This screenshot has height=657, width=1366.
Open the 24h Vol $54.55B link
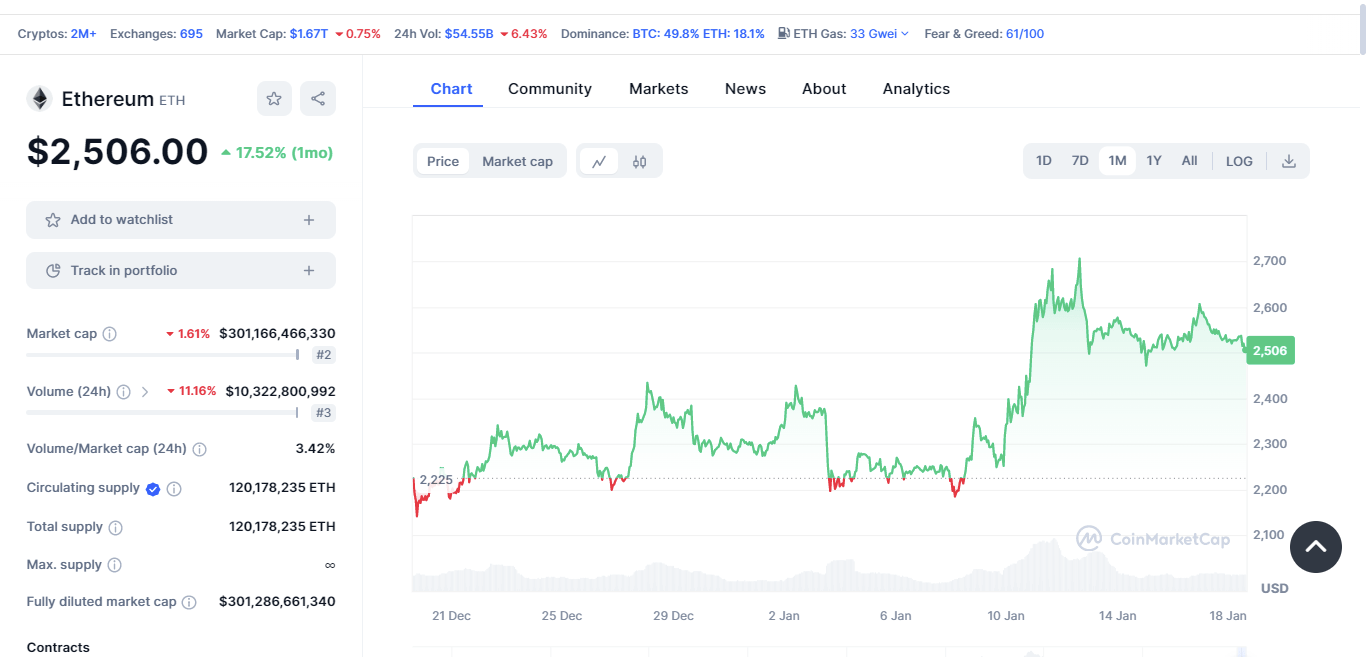(469, 34)
